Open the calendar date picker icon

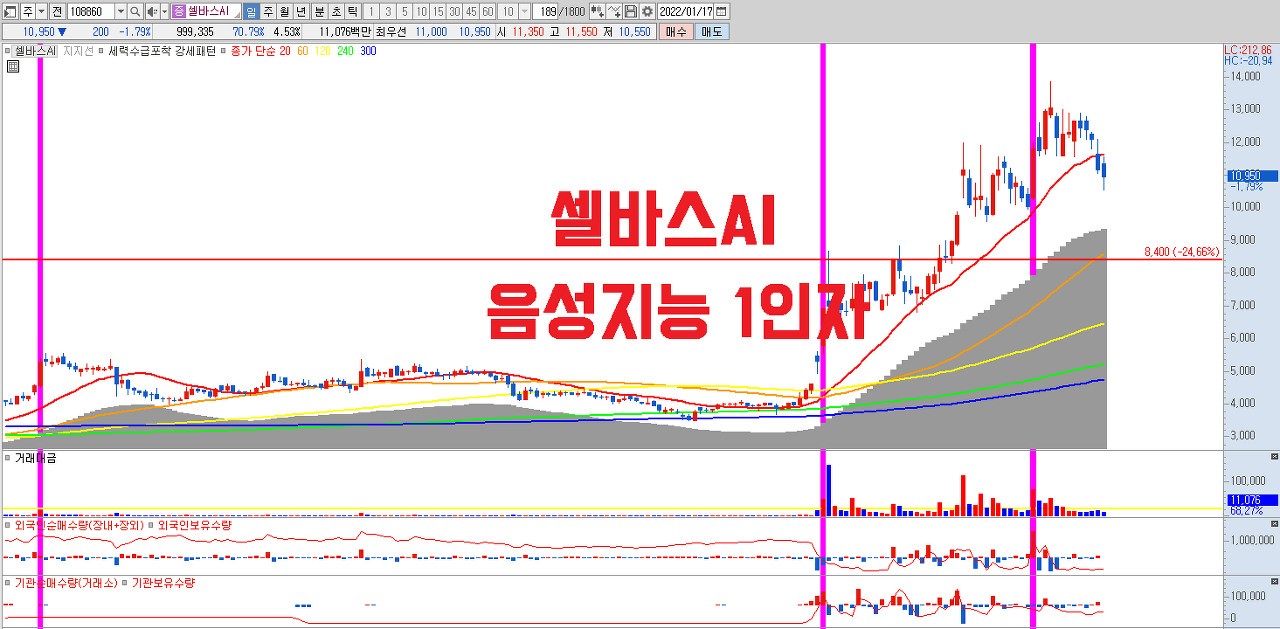click(721, 12)
